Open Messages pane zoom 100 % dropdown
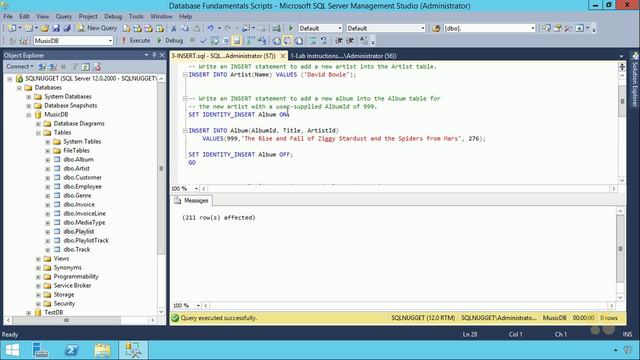Image resolution: width=640 pixels, height=360 pixels. 198,306
